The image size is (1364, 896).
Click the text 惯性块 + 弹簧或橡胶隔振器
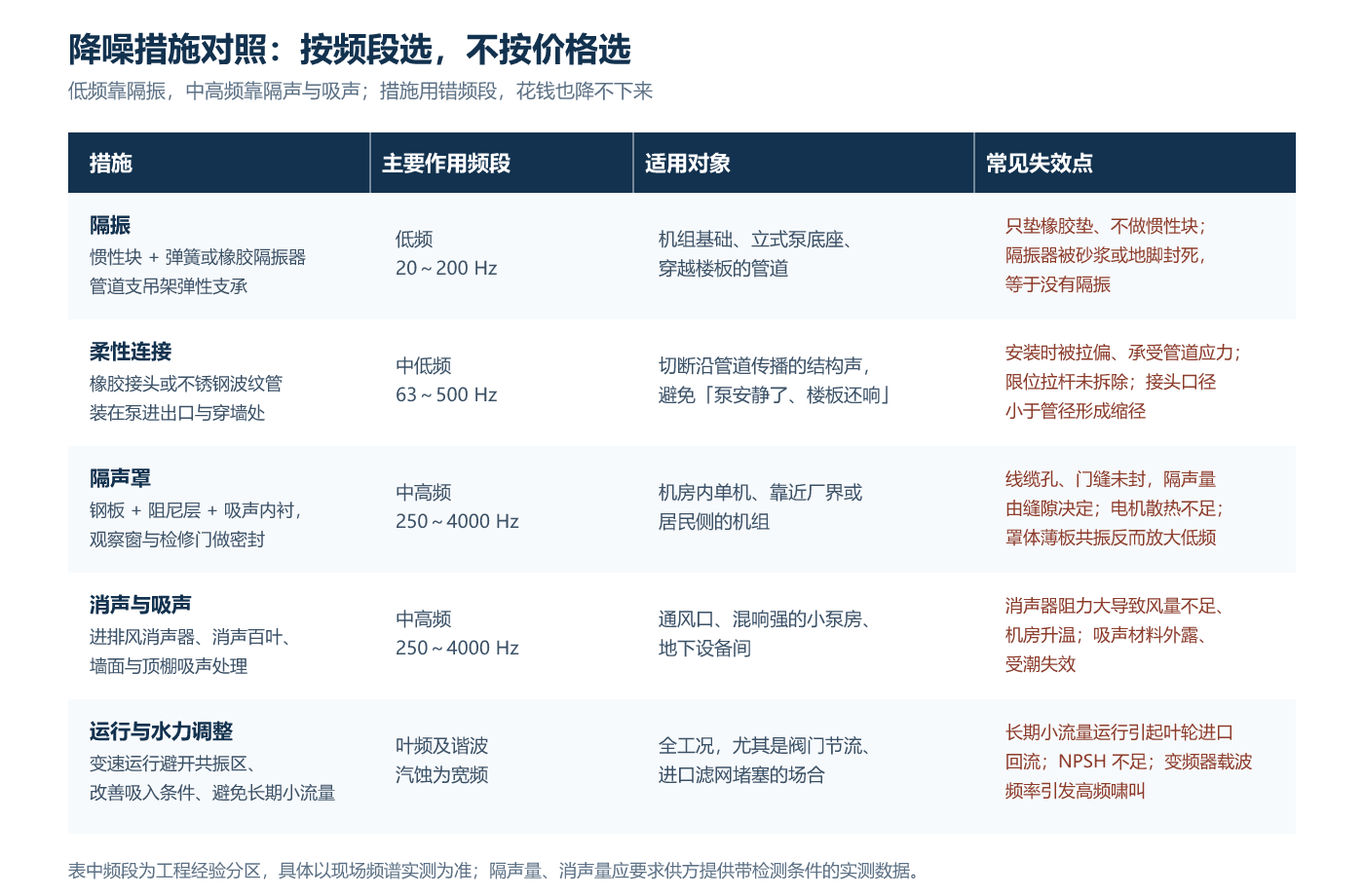click(198, 257)
